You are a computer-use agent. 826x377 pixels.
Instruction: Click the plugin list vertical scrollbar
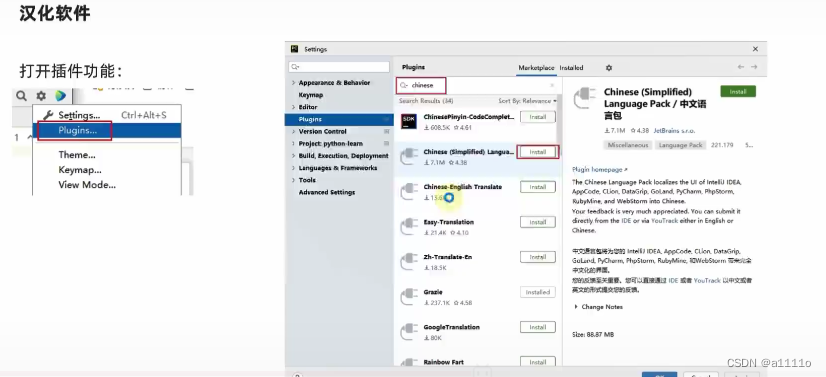(x=559, y=126)
